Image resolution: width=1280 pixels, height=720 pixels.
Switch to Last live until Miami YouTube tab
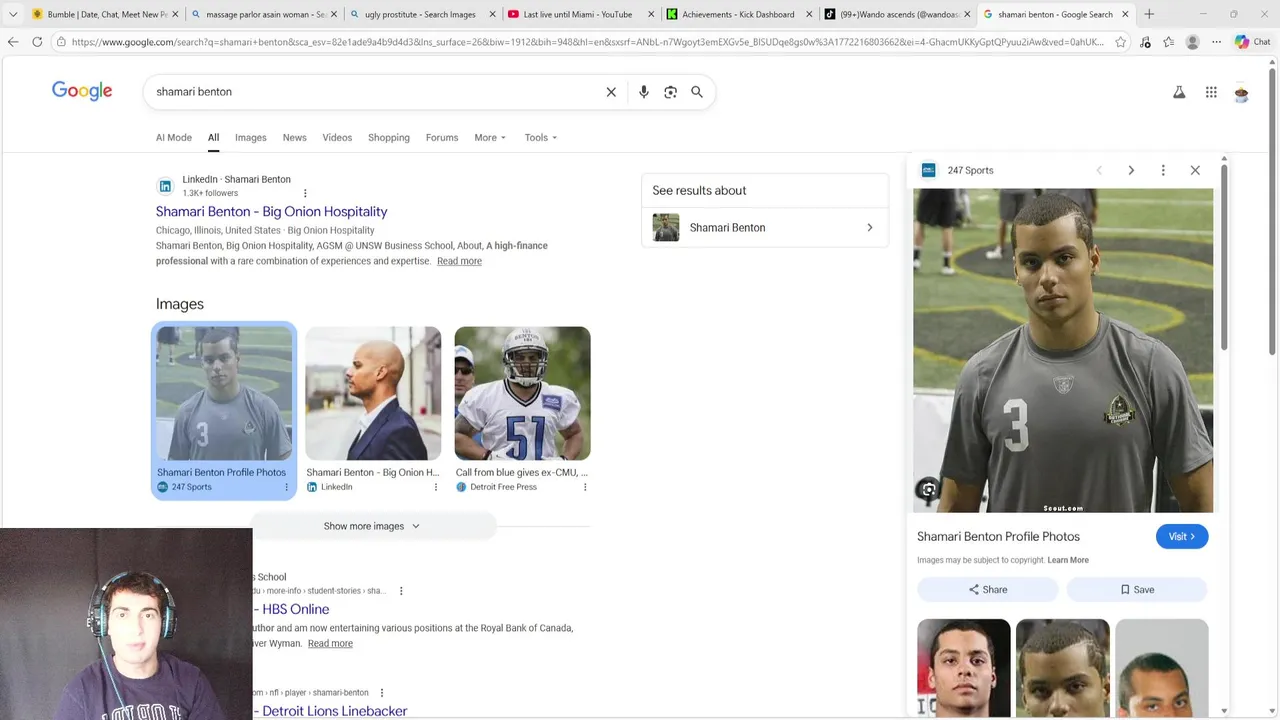tap(580, 14)
